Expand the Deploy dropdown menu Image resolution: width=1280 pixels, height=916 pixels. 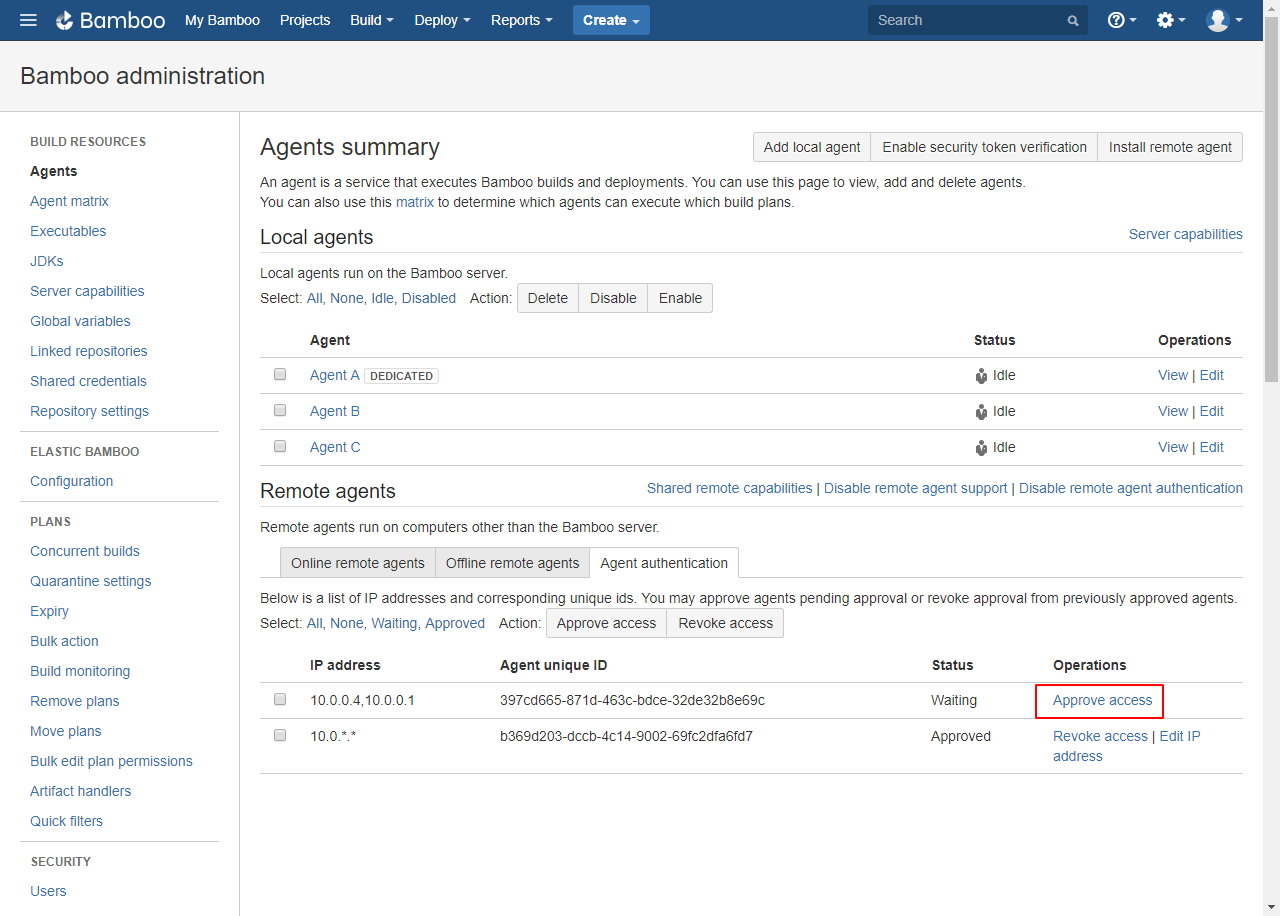click(442, 20)
